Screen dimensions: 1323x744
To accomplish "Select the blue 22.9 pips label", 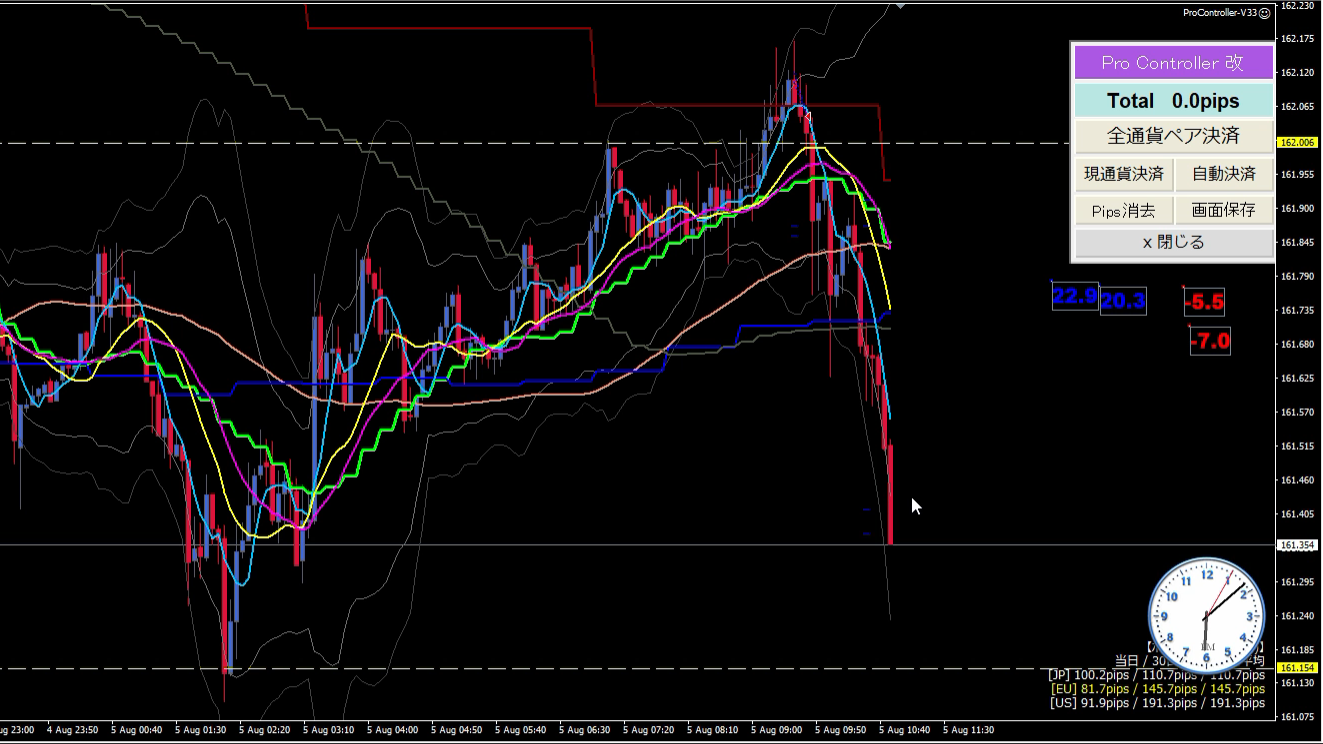I will [x=1075, y=297].
